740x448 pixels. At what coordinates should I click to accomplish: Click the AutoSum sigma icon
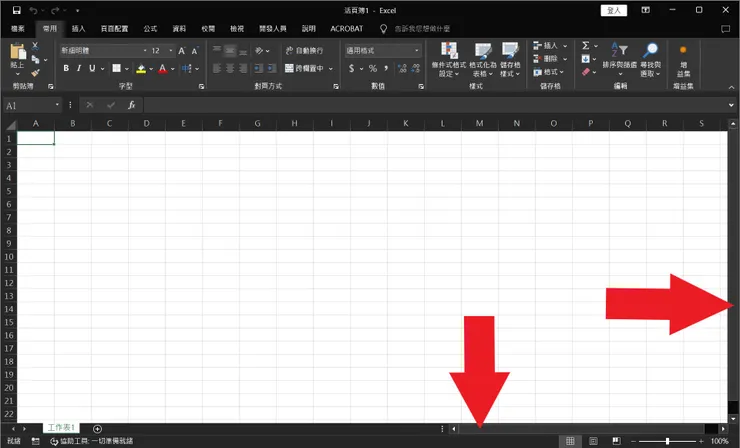(x=585, y=45)
